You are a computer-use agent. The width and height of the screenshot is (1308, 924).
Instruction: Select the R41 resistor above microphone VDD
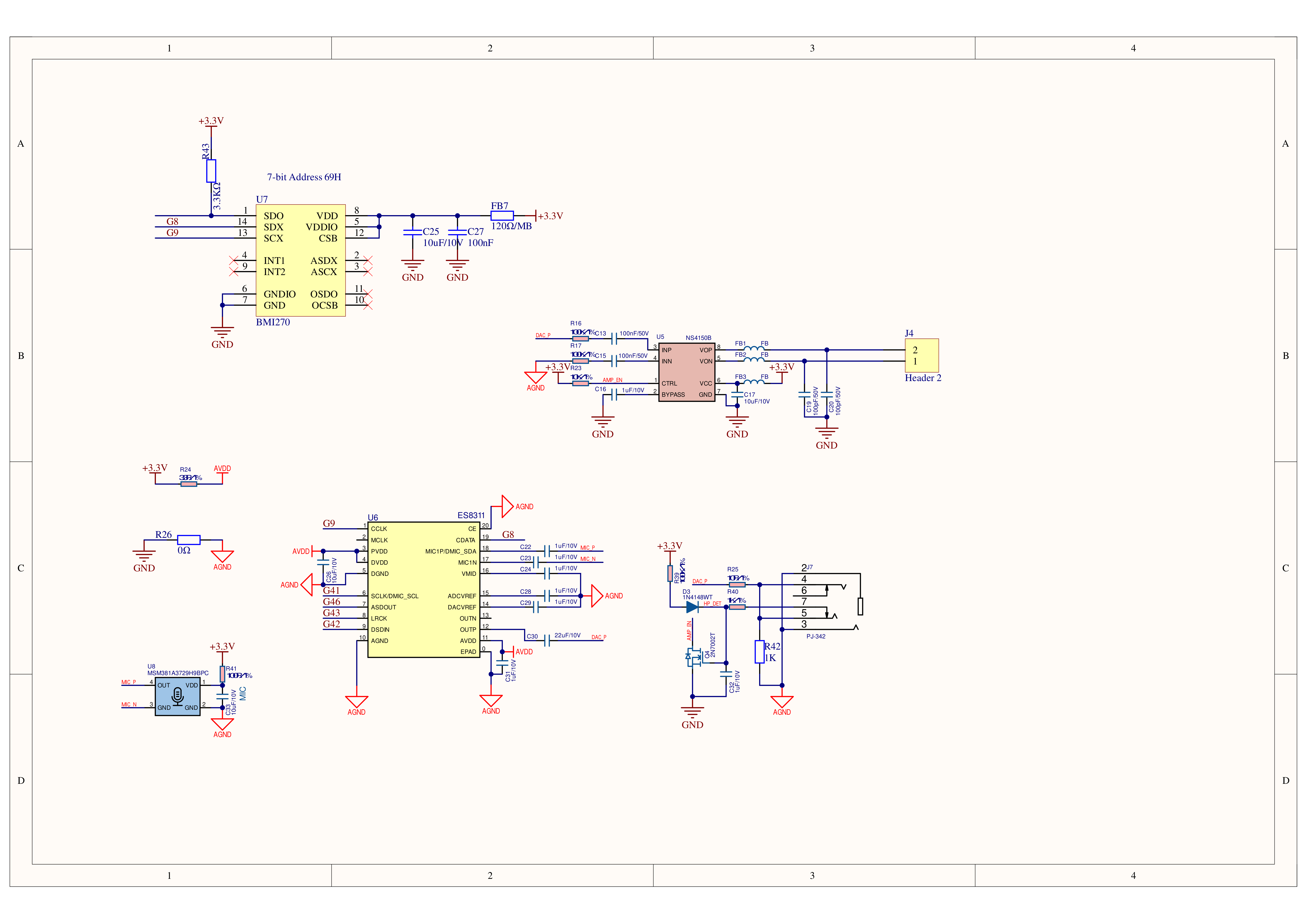(222, 674)
